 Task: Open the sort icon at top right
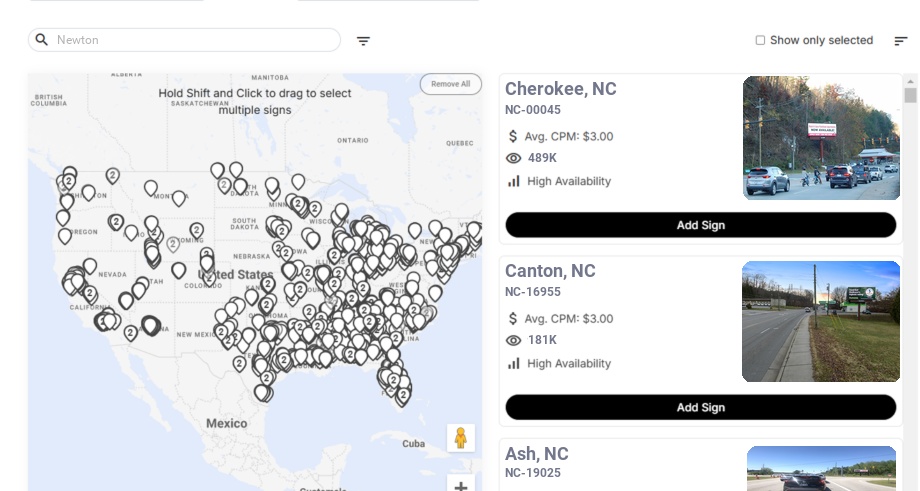[x=900, y=41]
